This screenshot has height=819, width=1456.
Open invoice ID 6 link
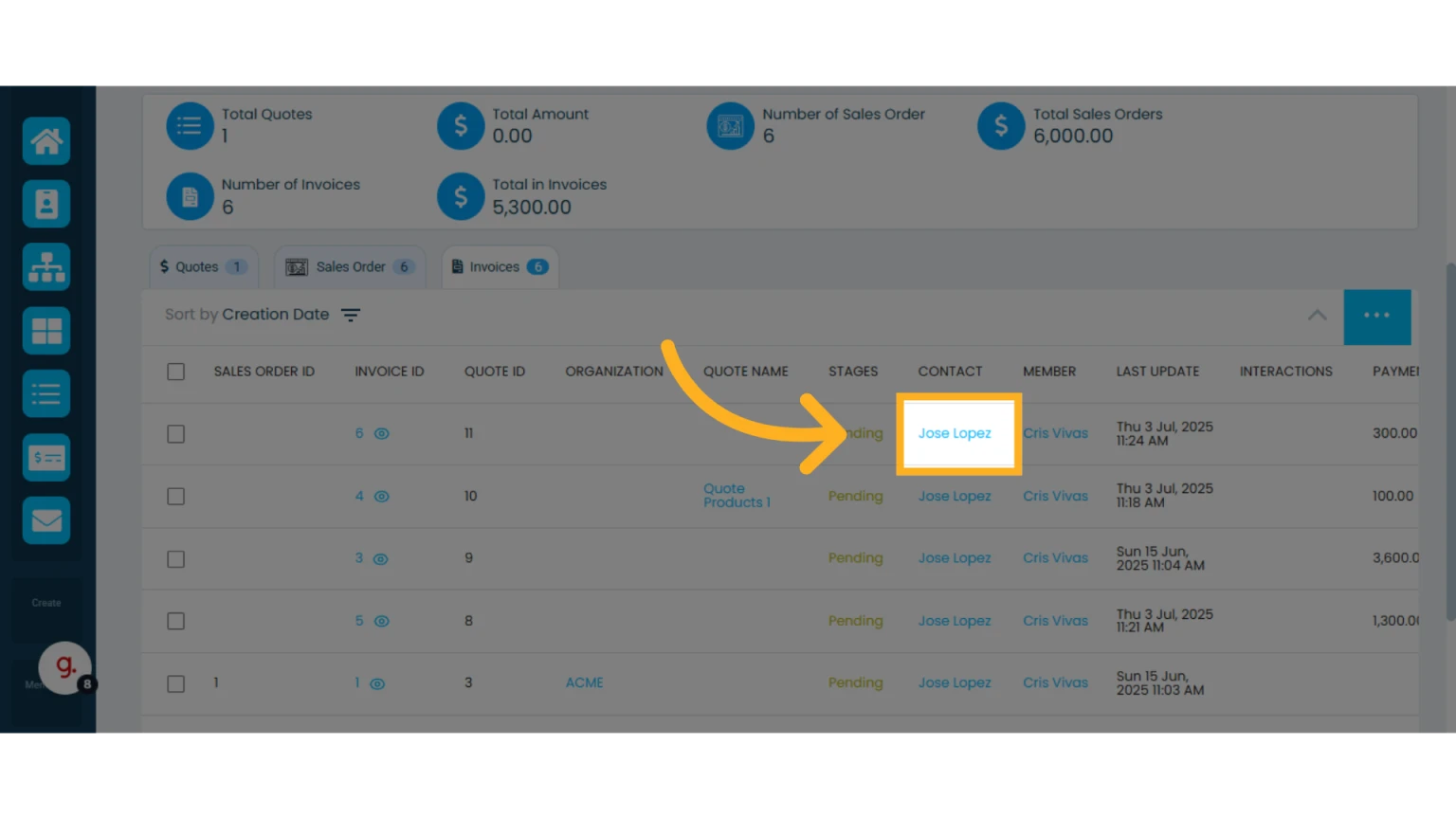point(359,433)
